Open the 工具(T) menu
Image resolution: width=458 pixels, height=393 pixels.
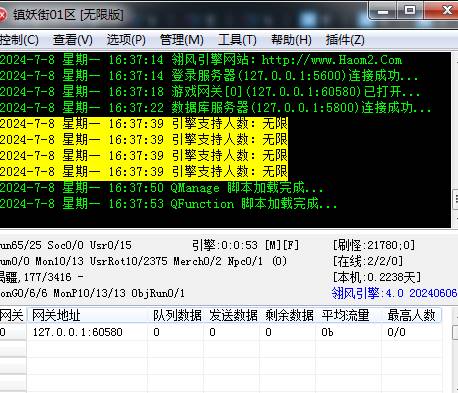click(237, 40)
